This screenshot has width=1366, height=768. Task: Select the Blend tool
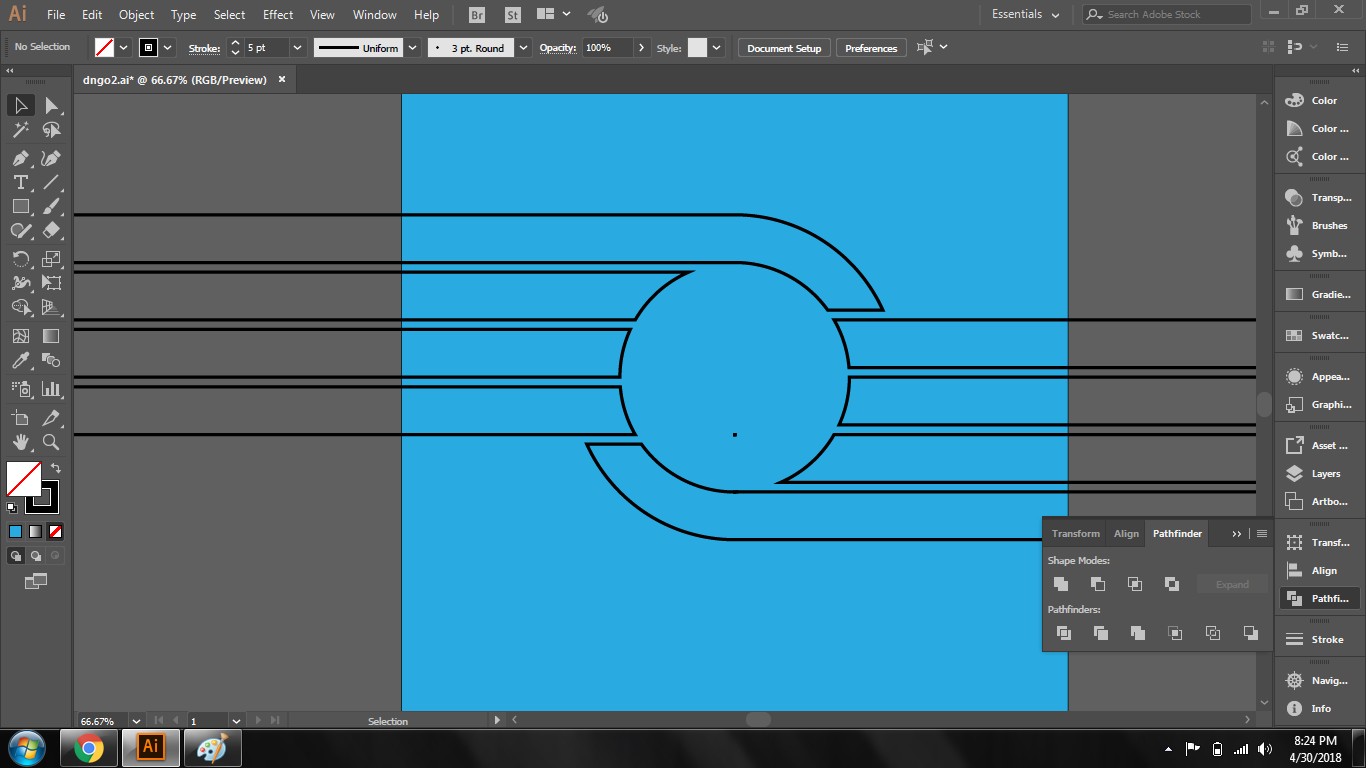tap(52, 360)
